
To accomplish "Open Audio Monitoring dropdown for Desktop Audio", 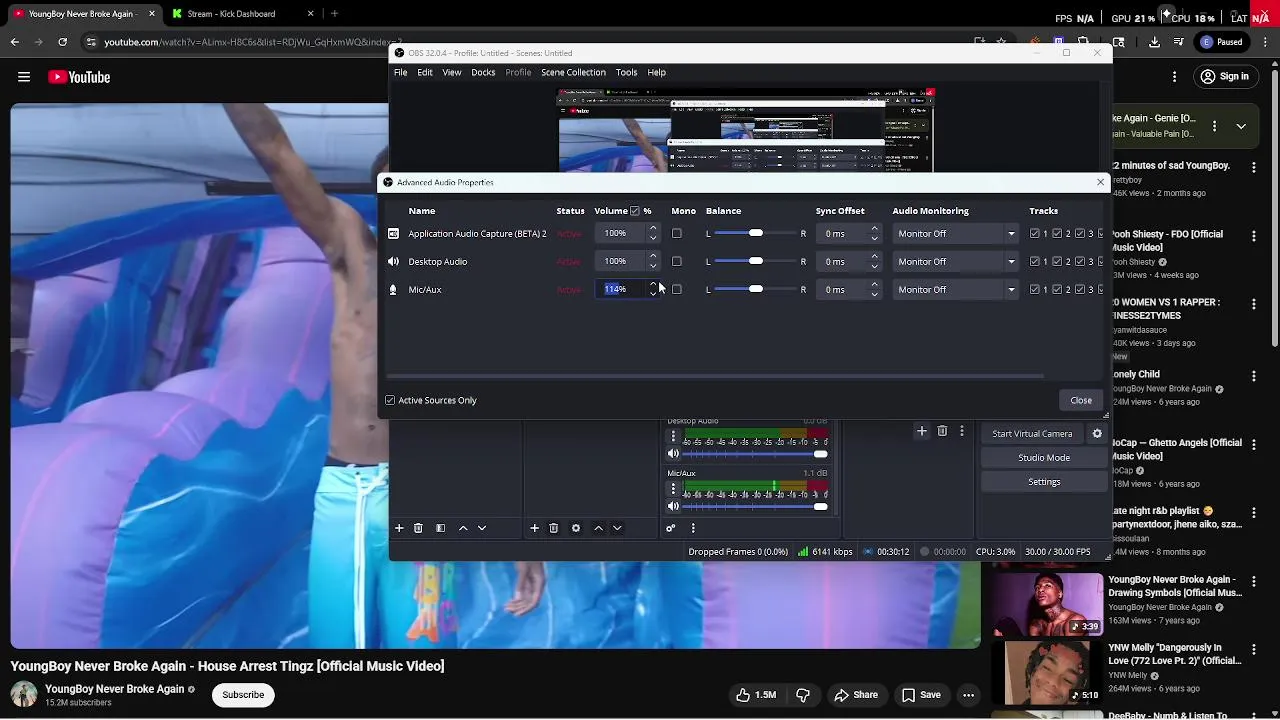I will [x=956, y=262].
